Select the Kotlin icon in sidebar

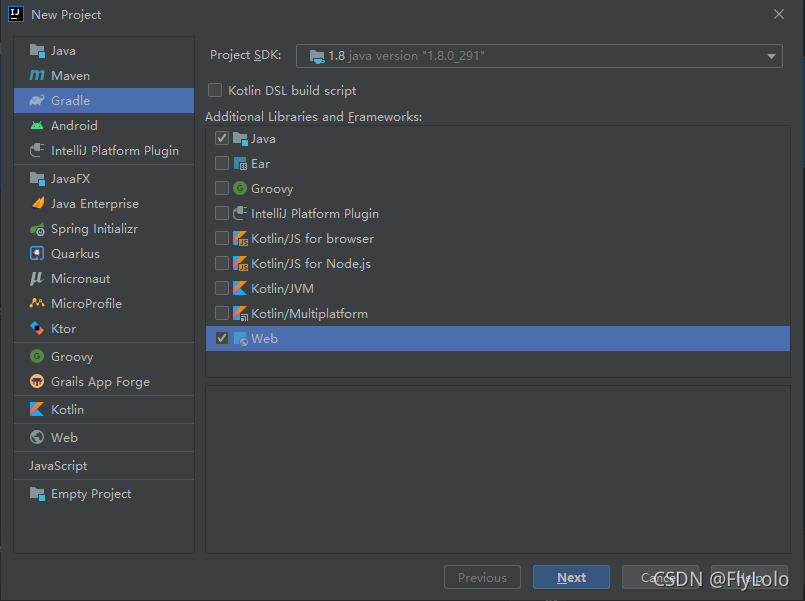point(37,409)
